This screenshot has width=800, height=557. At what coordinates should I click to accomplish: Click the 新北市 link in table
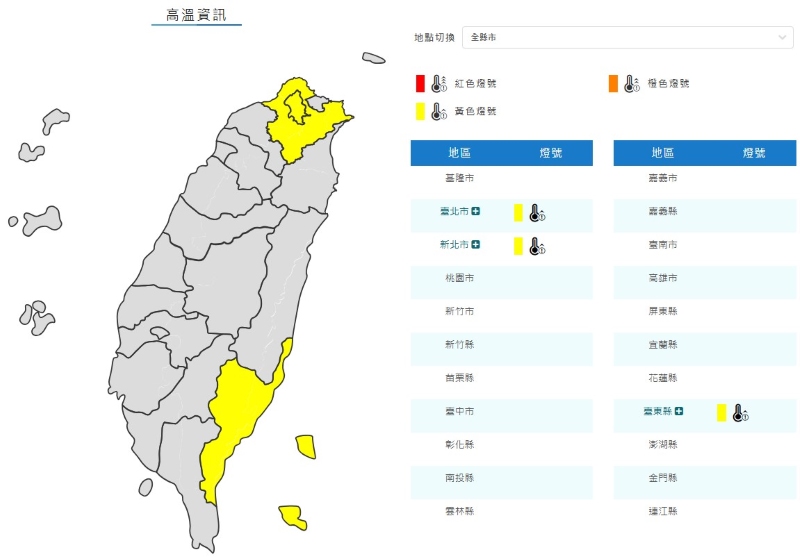click(x=454, y=245)
